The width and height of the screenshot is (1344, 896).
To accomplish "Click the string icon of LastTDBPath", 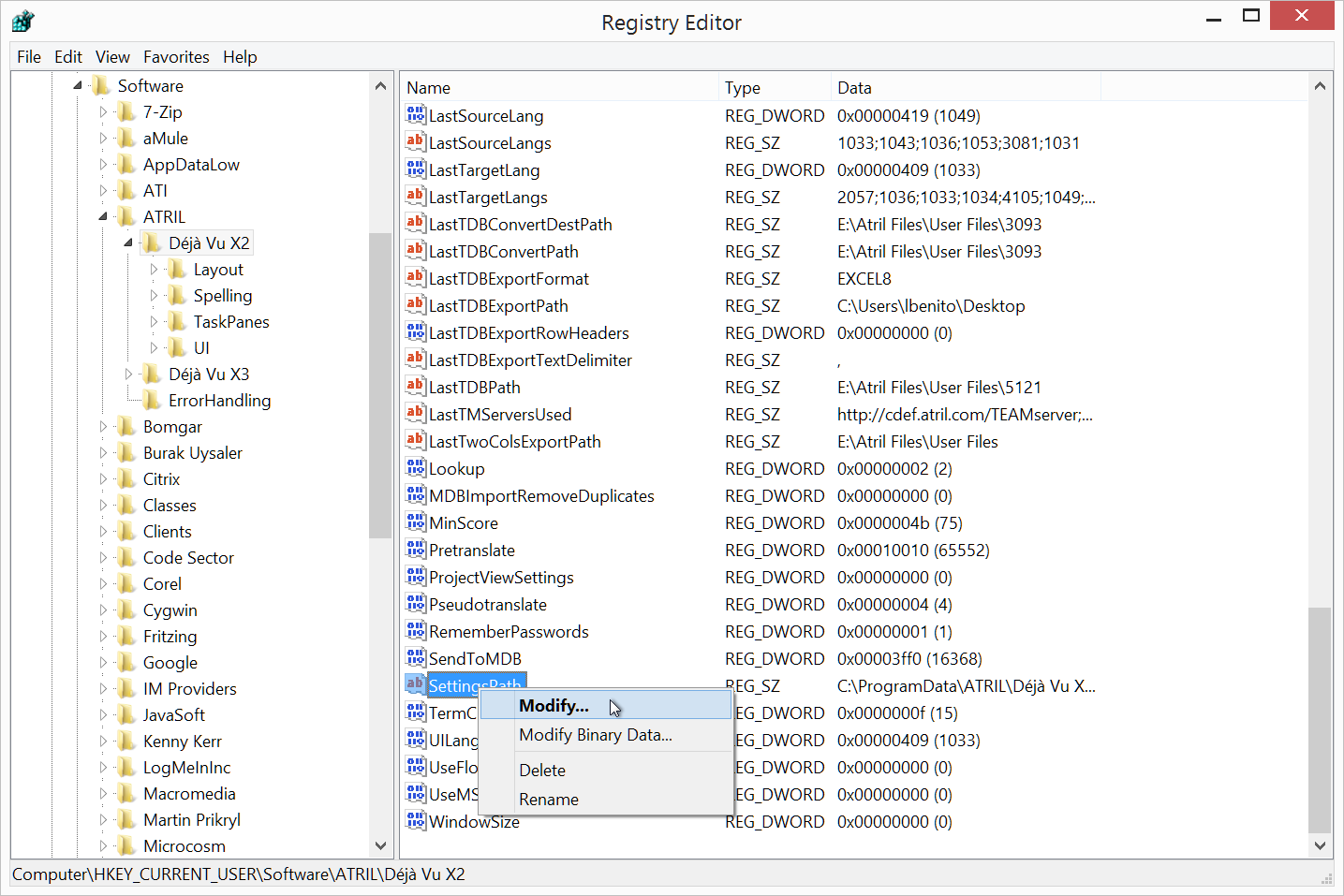I will 416,387.
